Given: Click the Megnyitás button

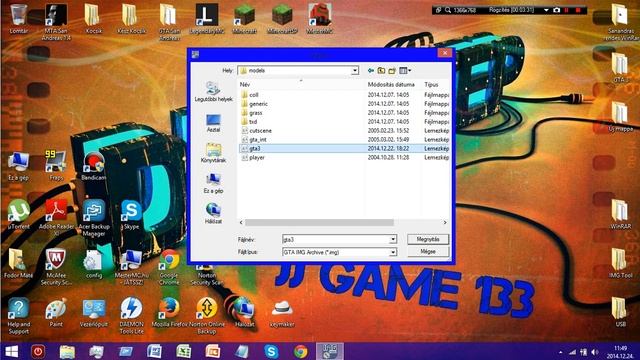Looking at the screenshot, I should click(x=428, y=239).
